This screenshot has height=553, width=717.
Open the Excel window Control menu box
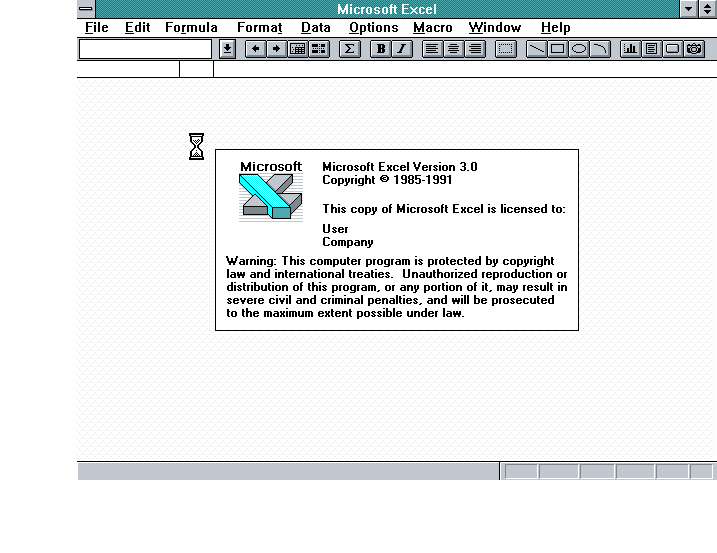click(x=86, y=9)
